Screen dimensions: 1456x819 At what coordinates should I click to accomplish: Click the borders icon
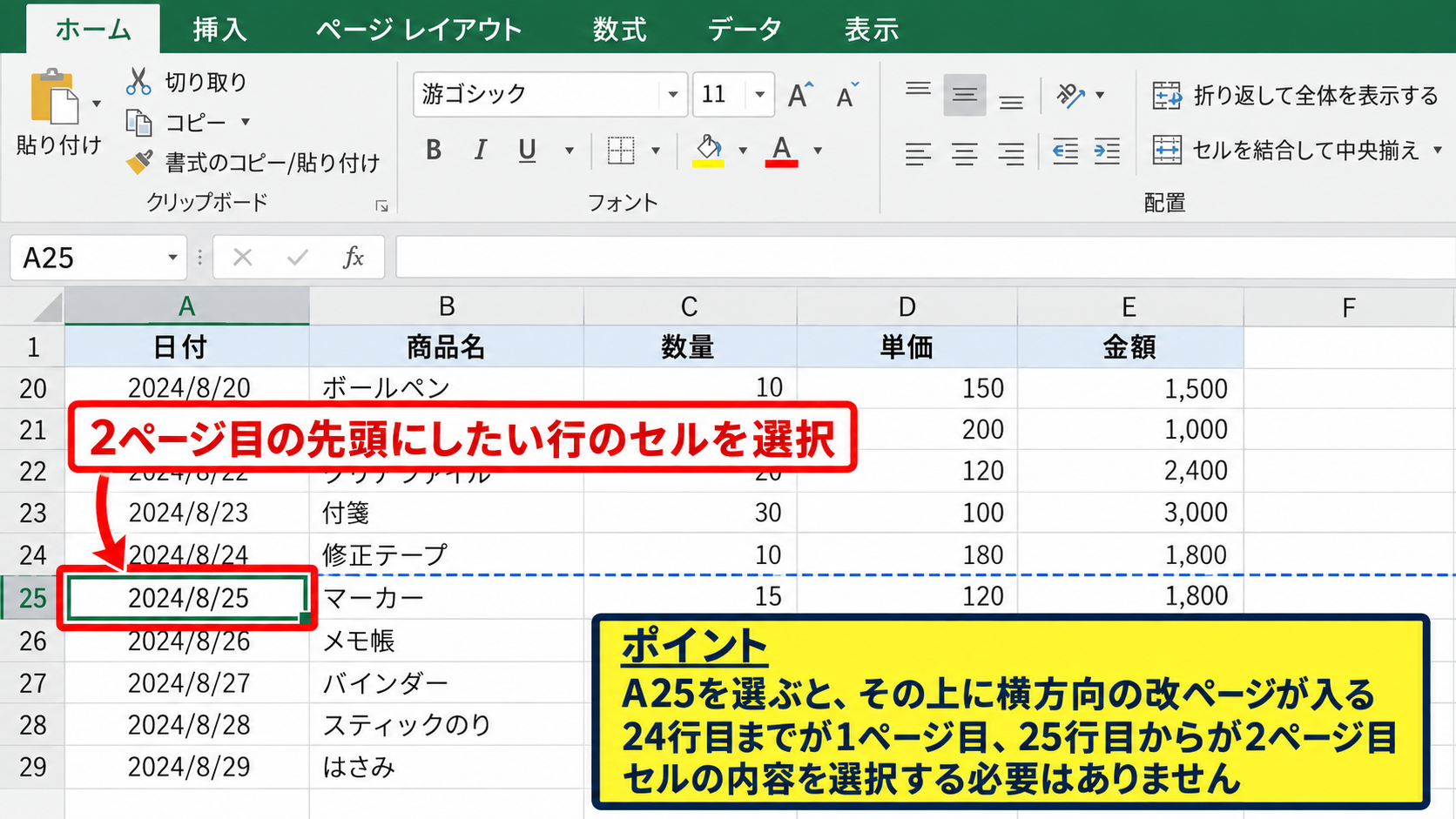[621, 150]
